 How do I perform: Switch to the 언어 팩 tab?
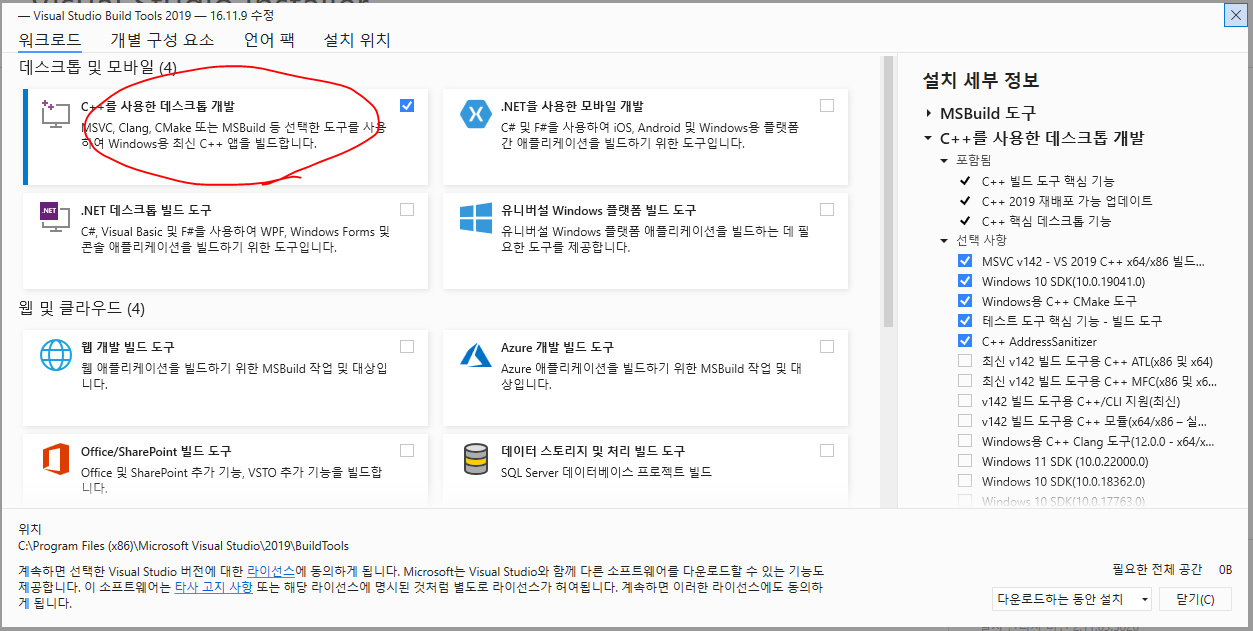tap(269, 40)
